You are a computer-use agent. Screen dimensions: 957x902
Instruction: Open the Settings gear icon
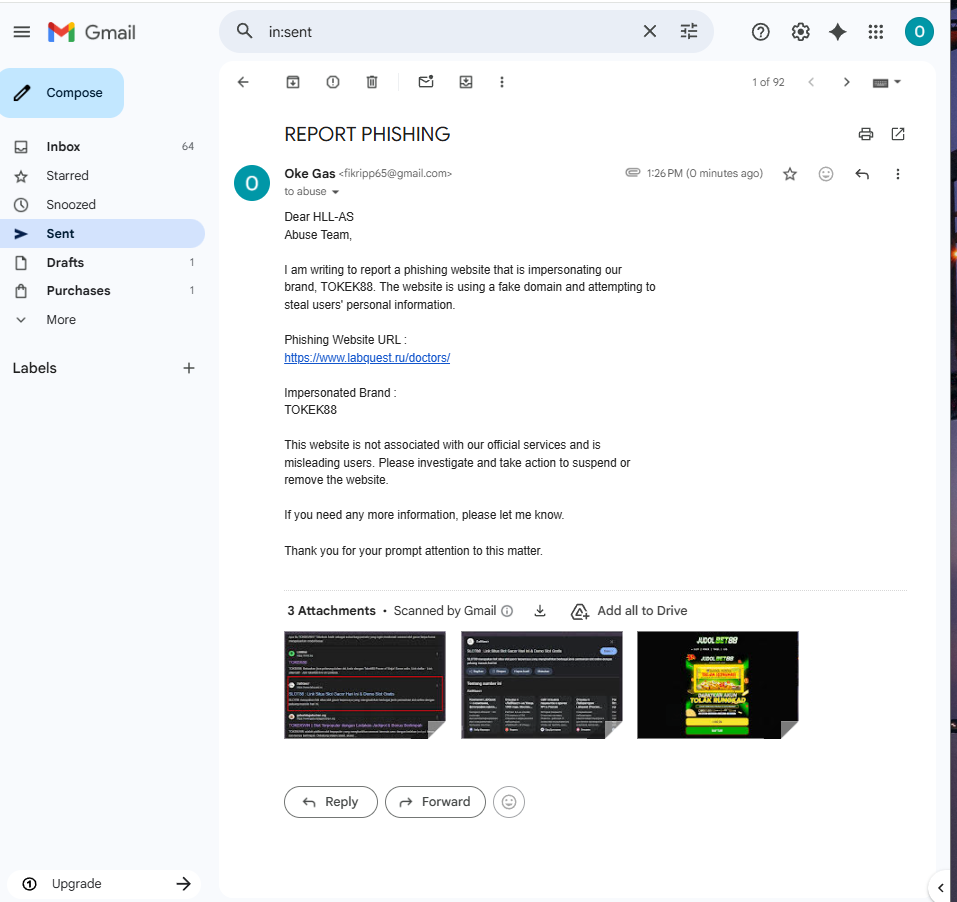[x=800, y=32]
